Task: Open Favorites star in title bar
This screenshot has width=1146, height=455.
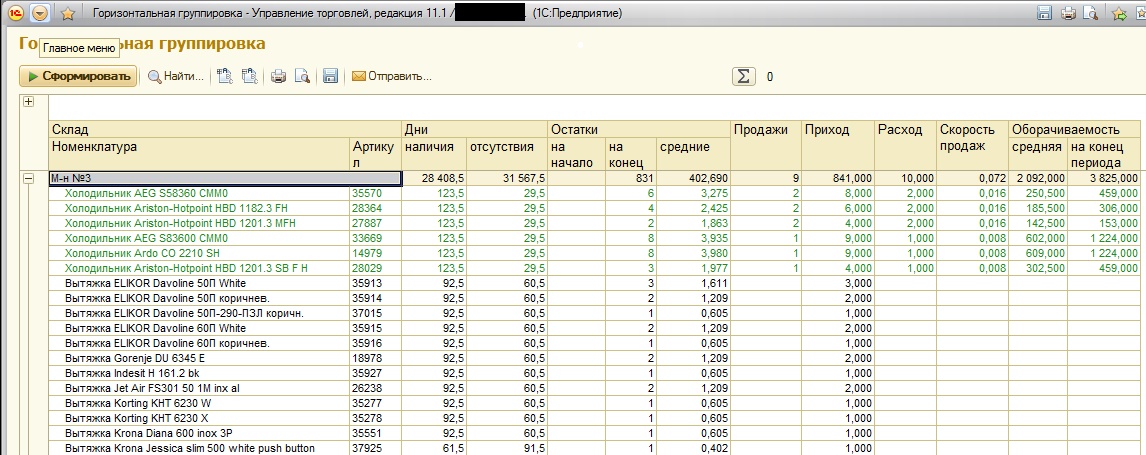Action: tap(68, 13)
